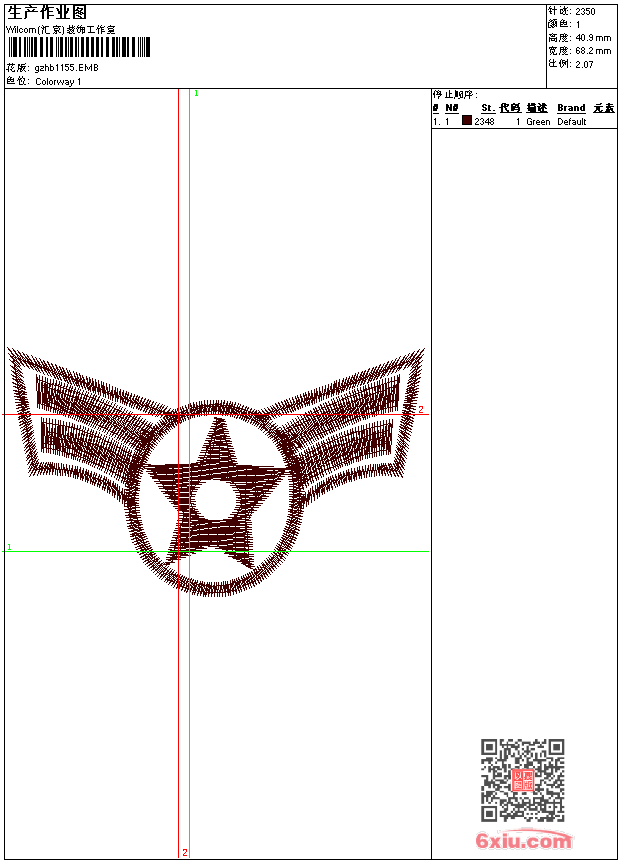Click the dark maroon thread colour swatch
620x860 pixels.
pyautogui.click(x=467, y=121)
